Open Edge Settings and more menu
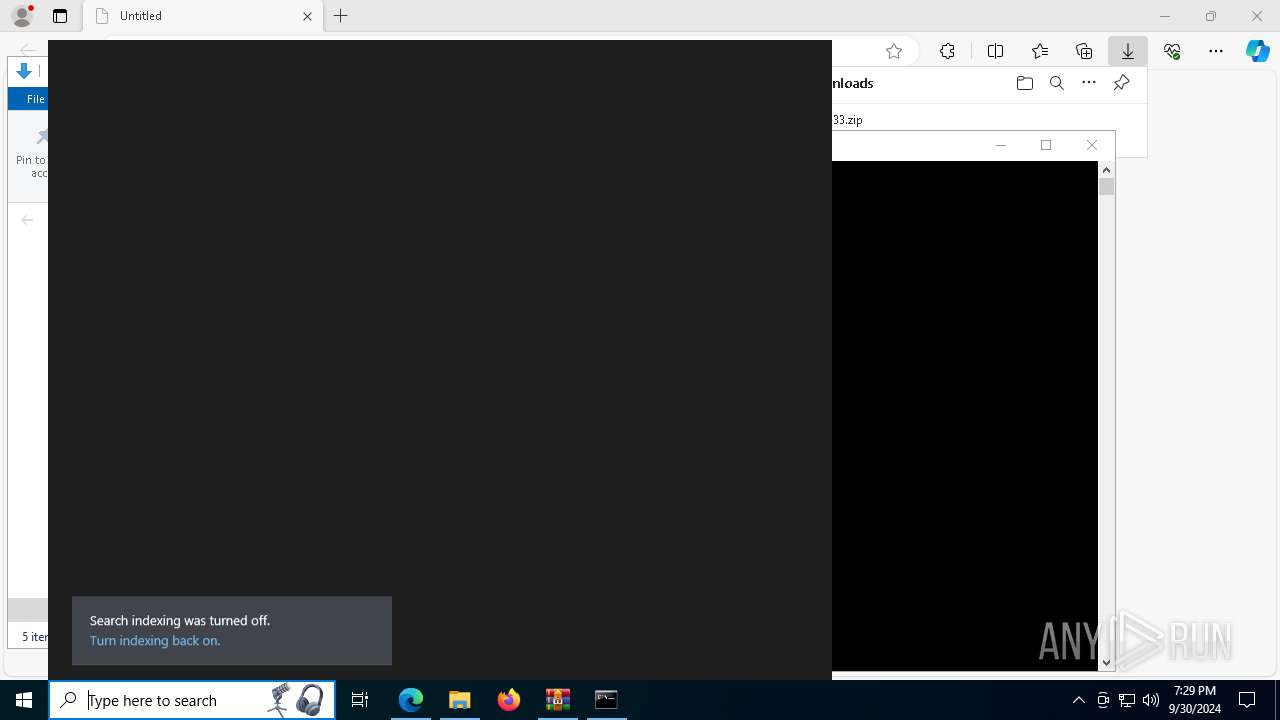 [x=1216, y=51]
